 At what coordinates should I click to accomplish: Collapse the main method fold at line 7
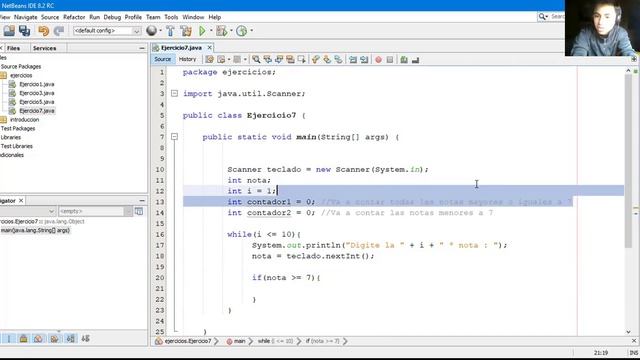click(174, 137)
